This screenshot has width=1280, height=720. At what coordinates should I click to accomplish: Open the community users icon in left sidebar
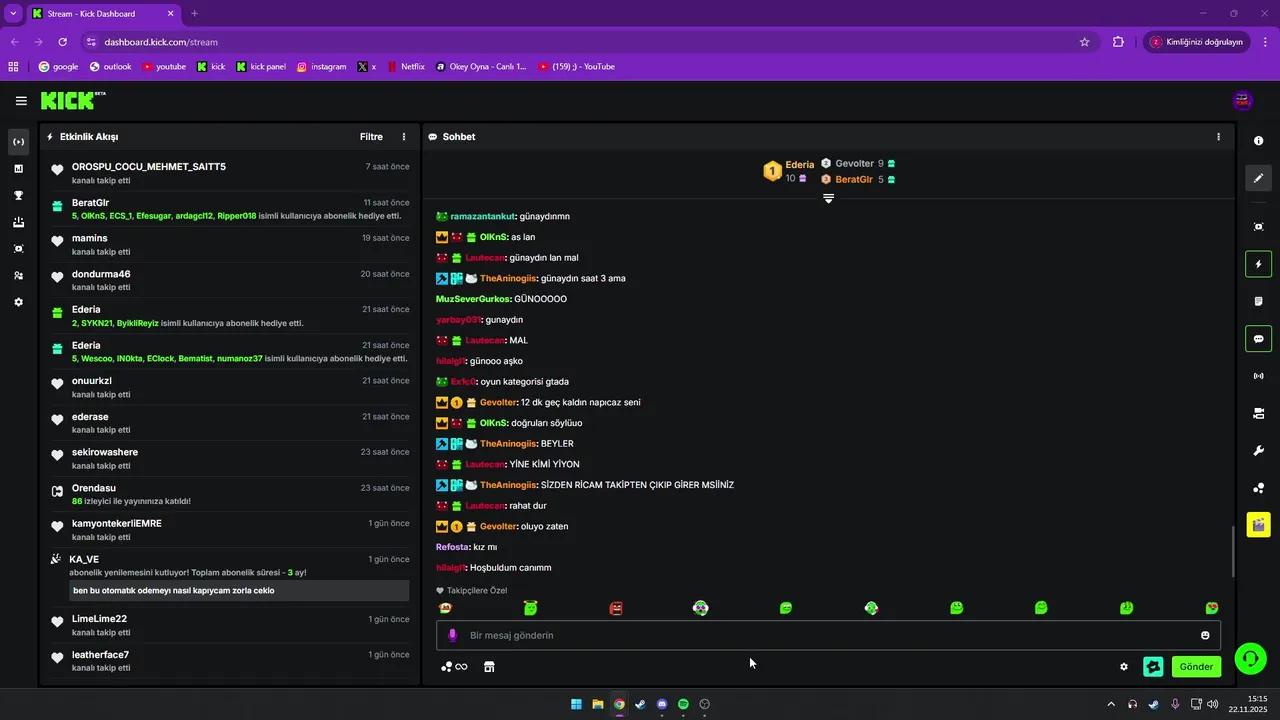(x=18, y=275)
